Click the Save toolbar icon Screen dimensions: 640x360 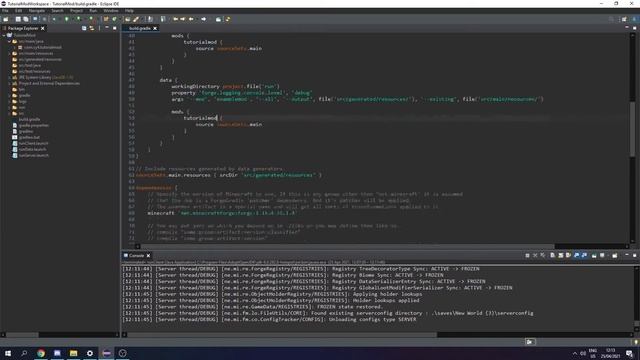[x=18, y=19]
